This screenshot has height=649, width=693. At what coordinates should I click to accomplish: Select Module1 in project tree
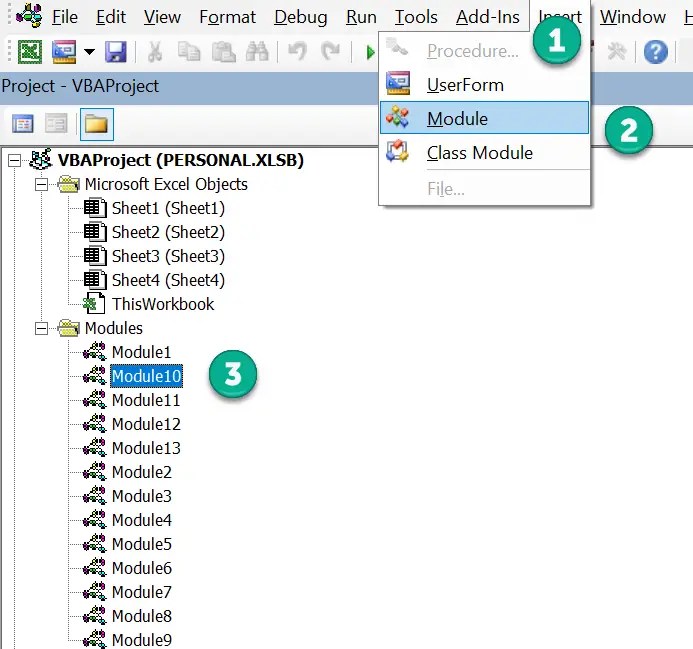(x=141, y=352)
